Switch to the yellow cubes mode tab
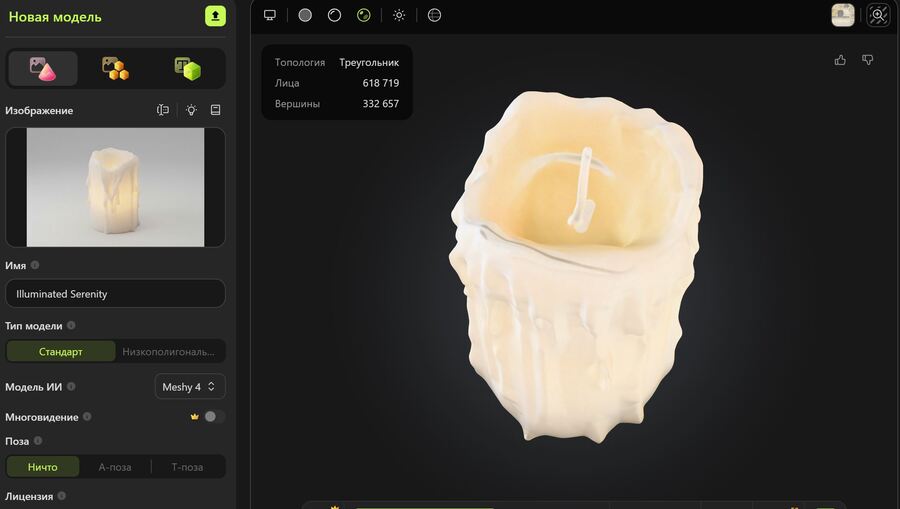Viewport: 900px width, 509px height. pos(115,68)
